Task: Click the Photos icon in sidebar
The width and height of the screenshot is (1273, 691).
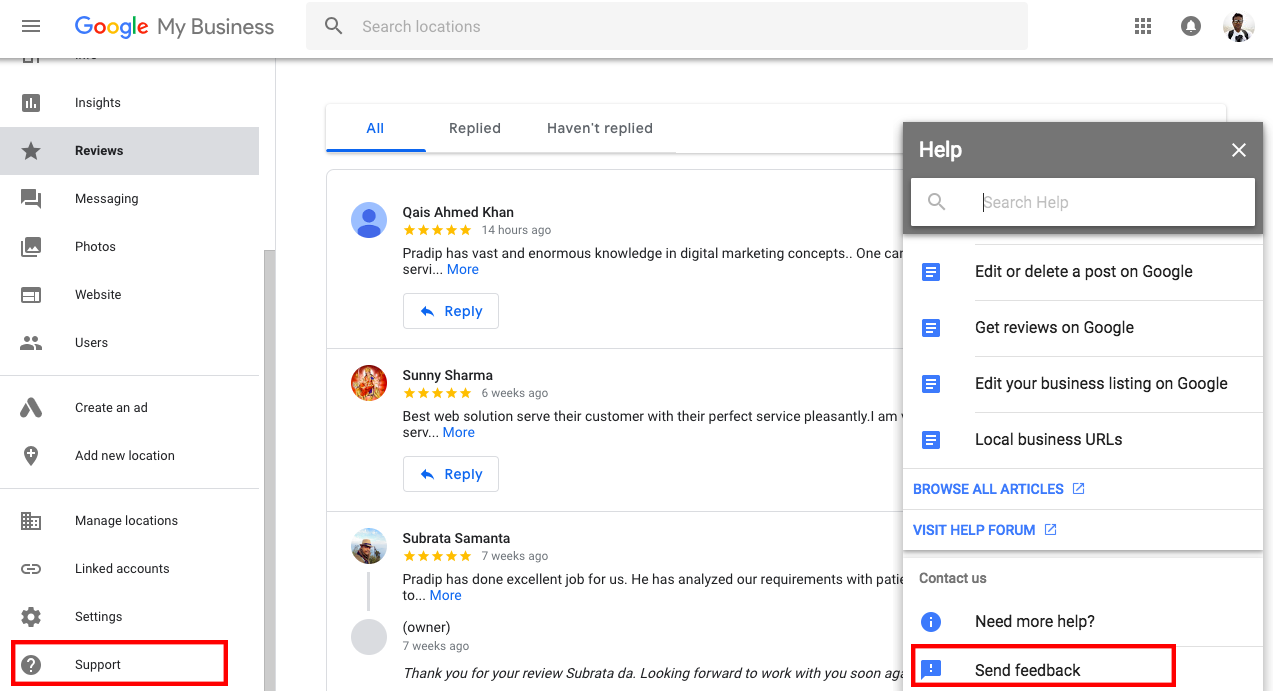Action: [x=31, y=247]
